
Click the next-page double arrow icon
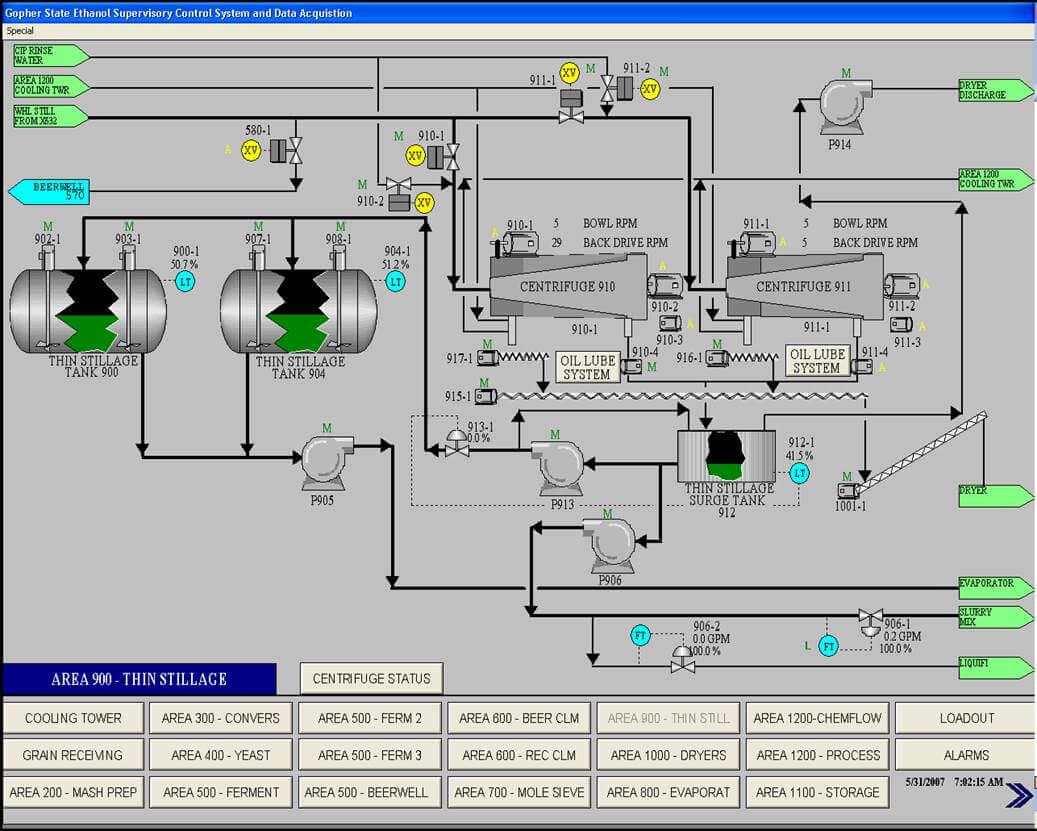pyautogui.click(x=1019, y=795)
